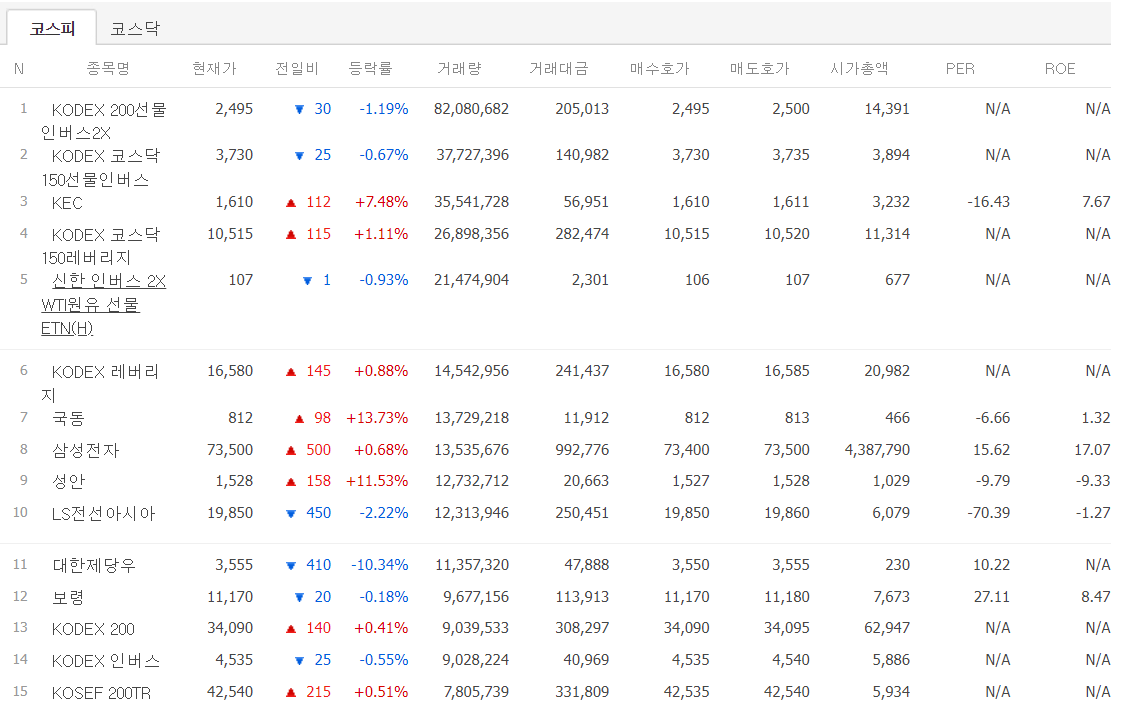Click PER value 27.11

pyautogui.click(x=992, y=597)
